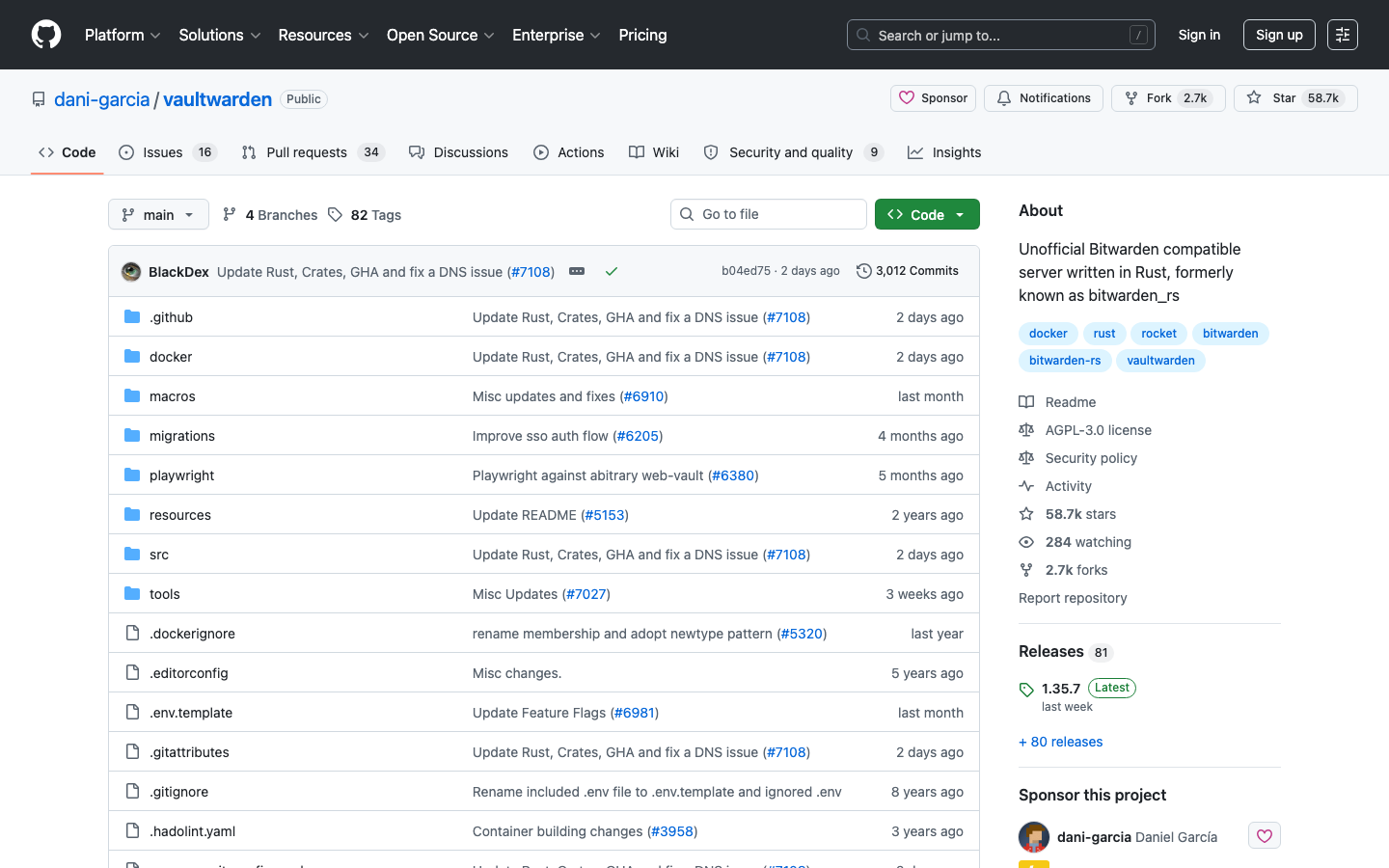The image size is (1389, 868).
Task: Expand the commit message ellipsis icon
Action: (x=577, y=272)
